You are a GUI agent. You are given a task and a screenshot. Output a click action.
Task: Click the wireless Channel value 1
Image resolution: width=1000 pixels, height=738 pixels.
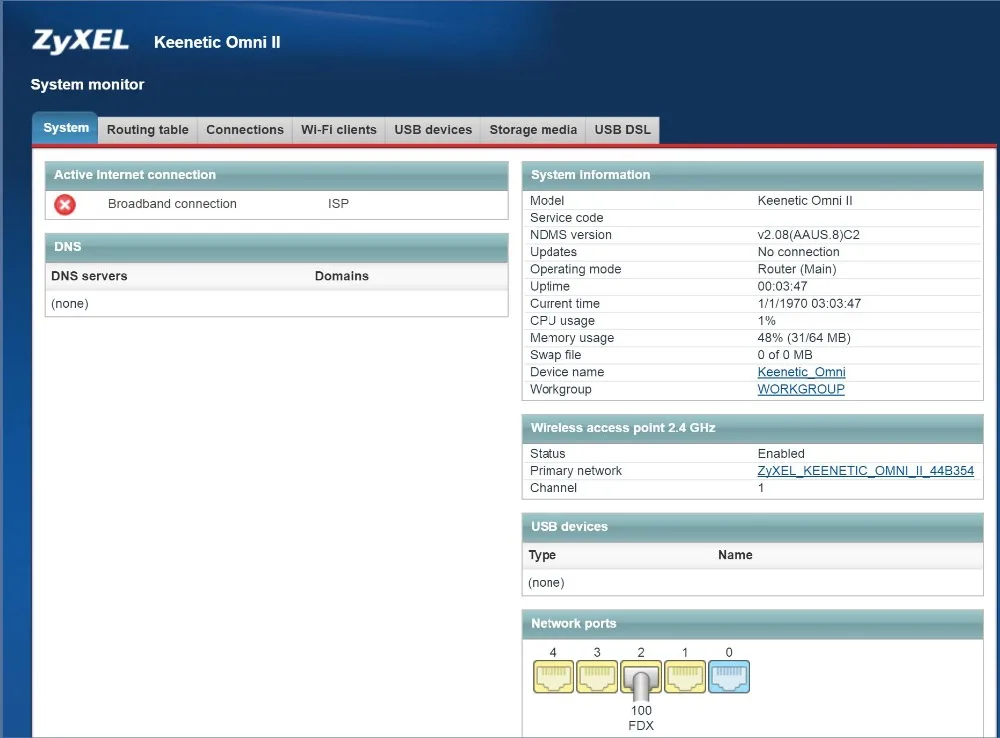tap(761, 488)
